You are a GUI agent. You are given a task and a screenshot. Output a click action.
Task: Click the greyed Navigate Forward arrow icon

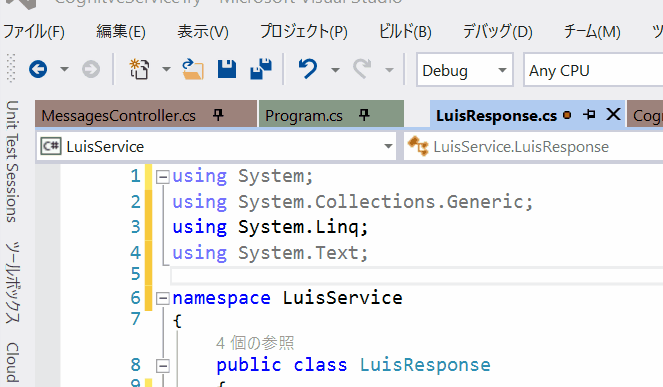click(x=91, y=69)
